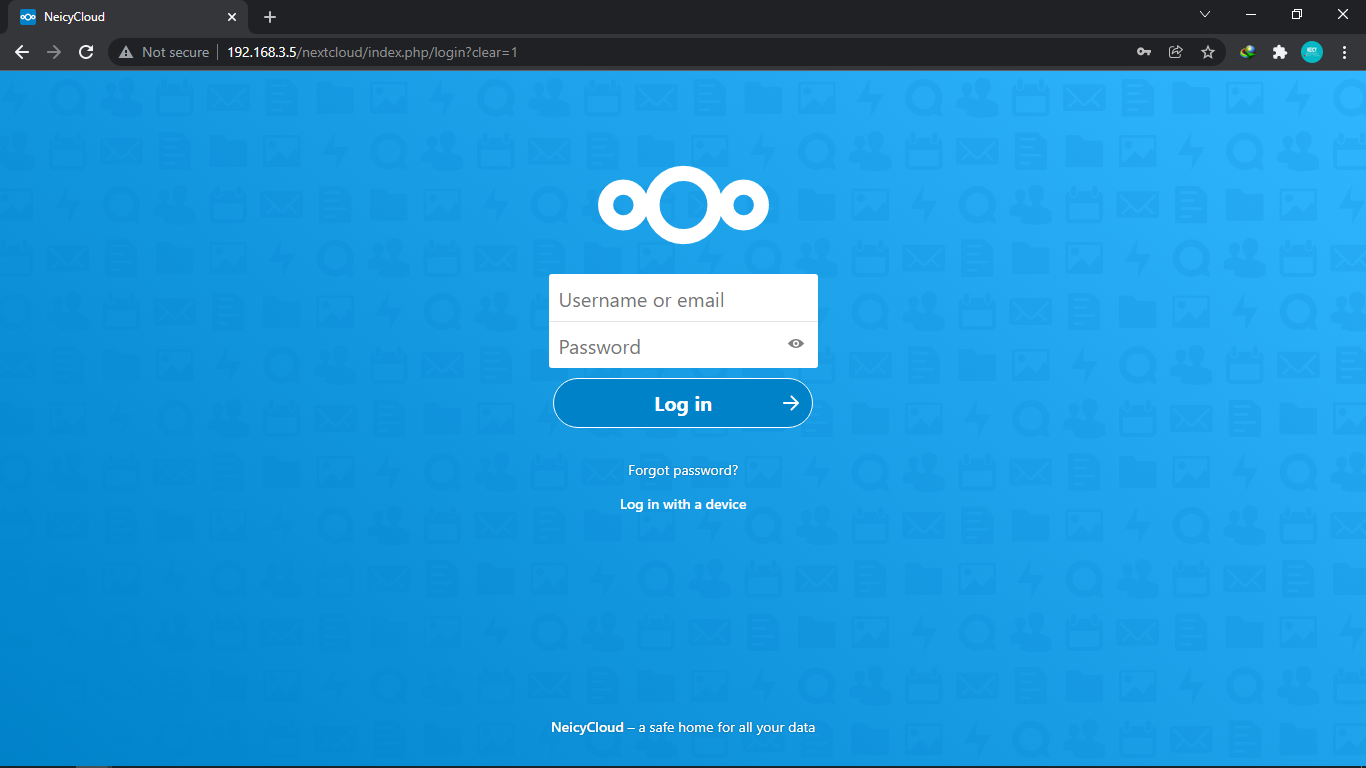Image resolution: width=1366 pixels, height=768 pixels.
Task: Focus the Password field
Action: coord(683,345)
